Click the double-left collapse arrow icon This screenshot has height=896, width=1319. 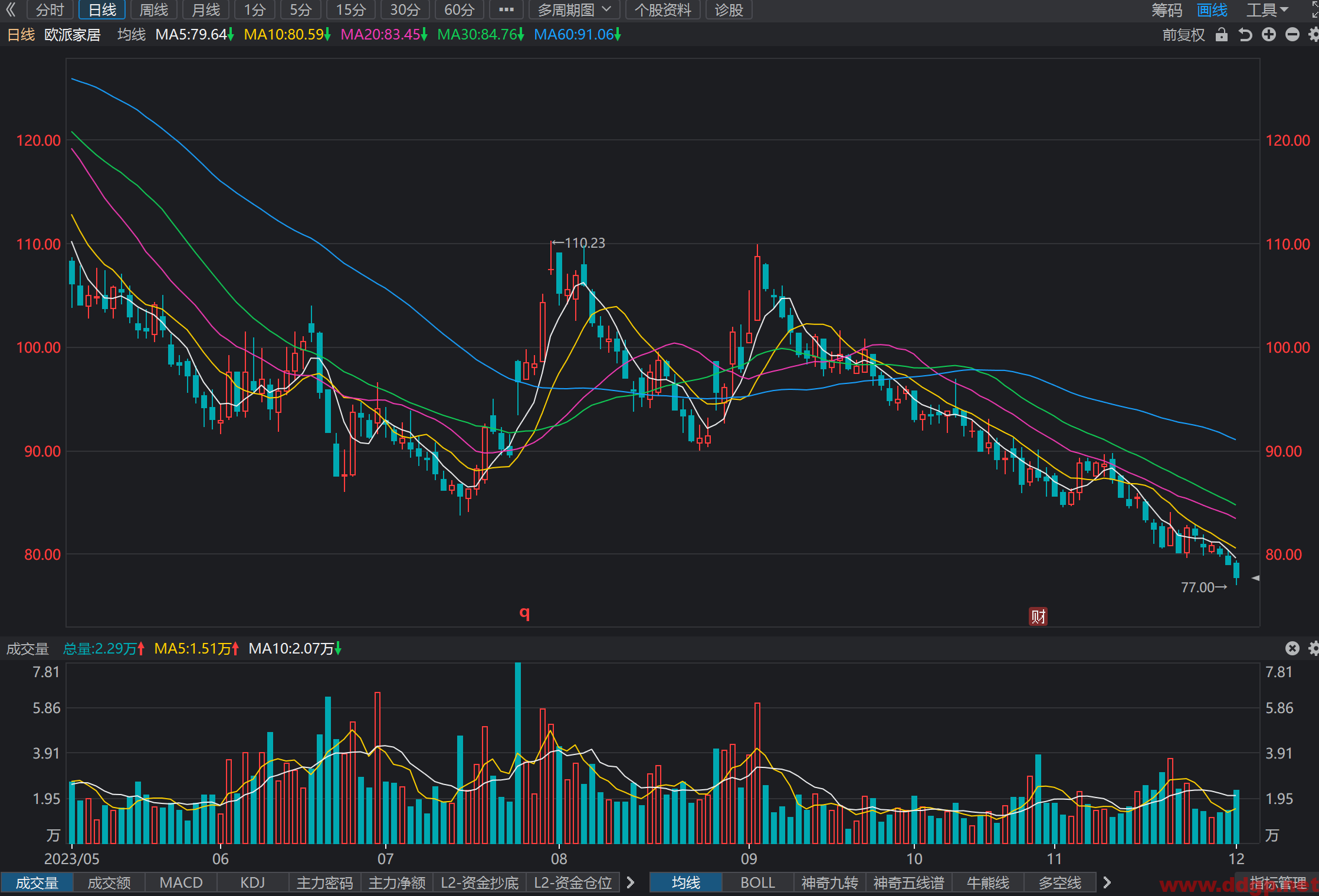point(11,9)
